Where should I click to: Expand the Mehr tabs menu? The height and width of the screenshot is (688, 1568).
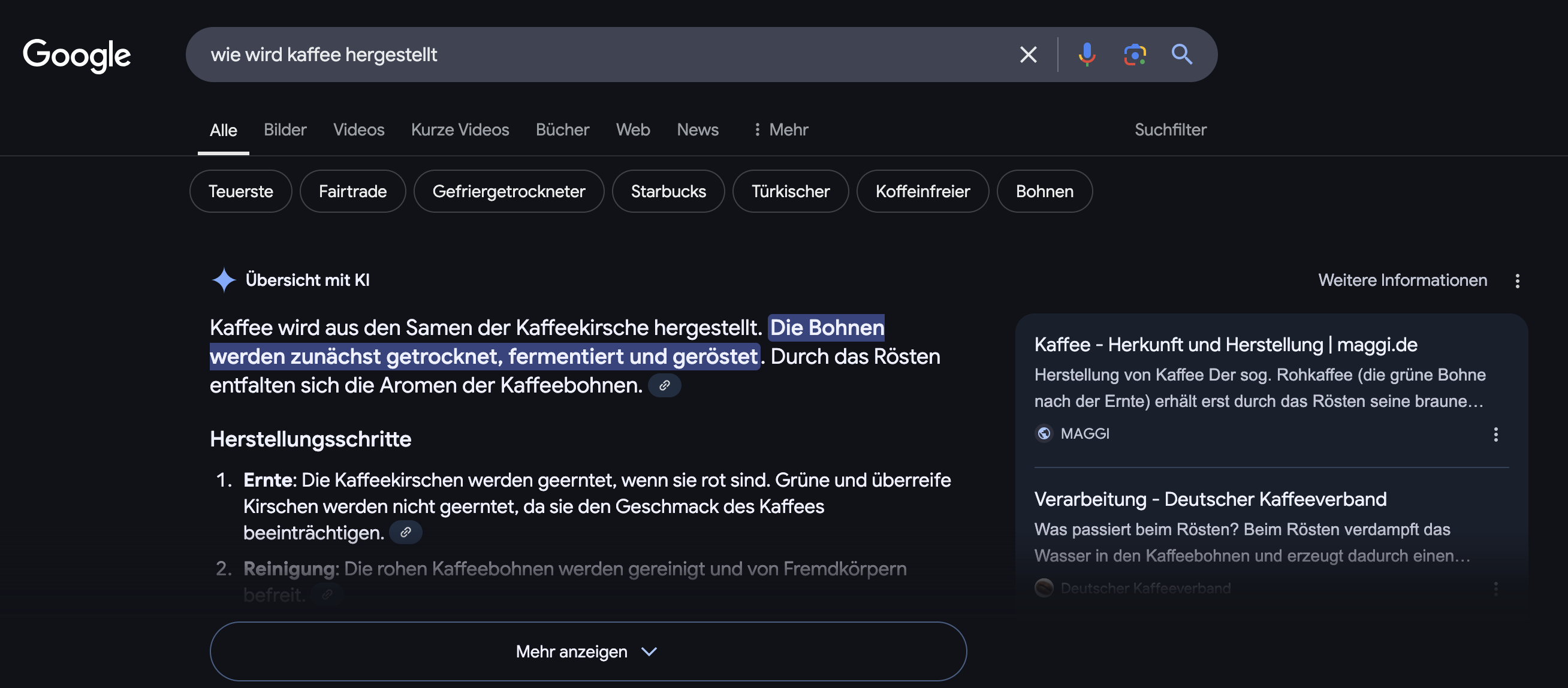coord(780,129)
